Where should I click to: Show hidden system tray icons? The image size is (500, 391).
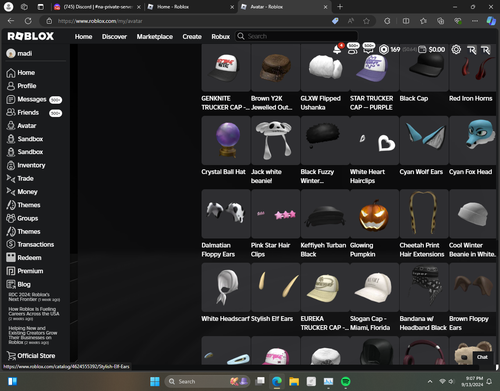coord(430,381)
